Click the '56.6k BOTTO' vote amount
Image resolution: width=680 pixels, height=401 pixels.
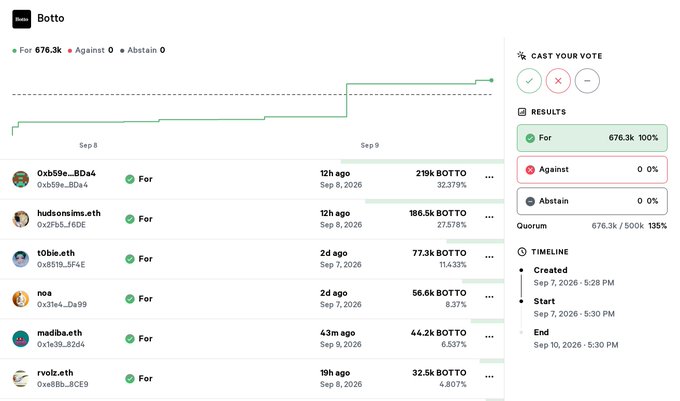[439, 293]
